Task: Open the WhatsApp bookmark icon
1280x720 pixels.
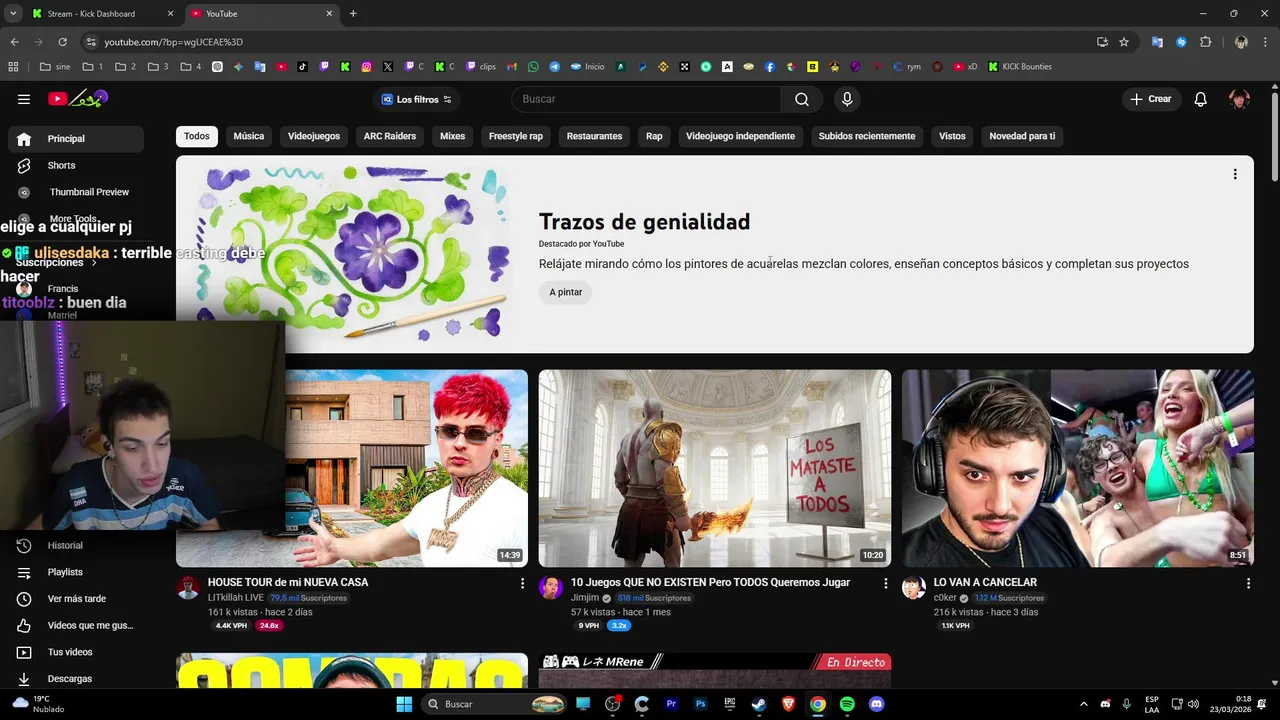Action: [x=533, y=67]
